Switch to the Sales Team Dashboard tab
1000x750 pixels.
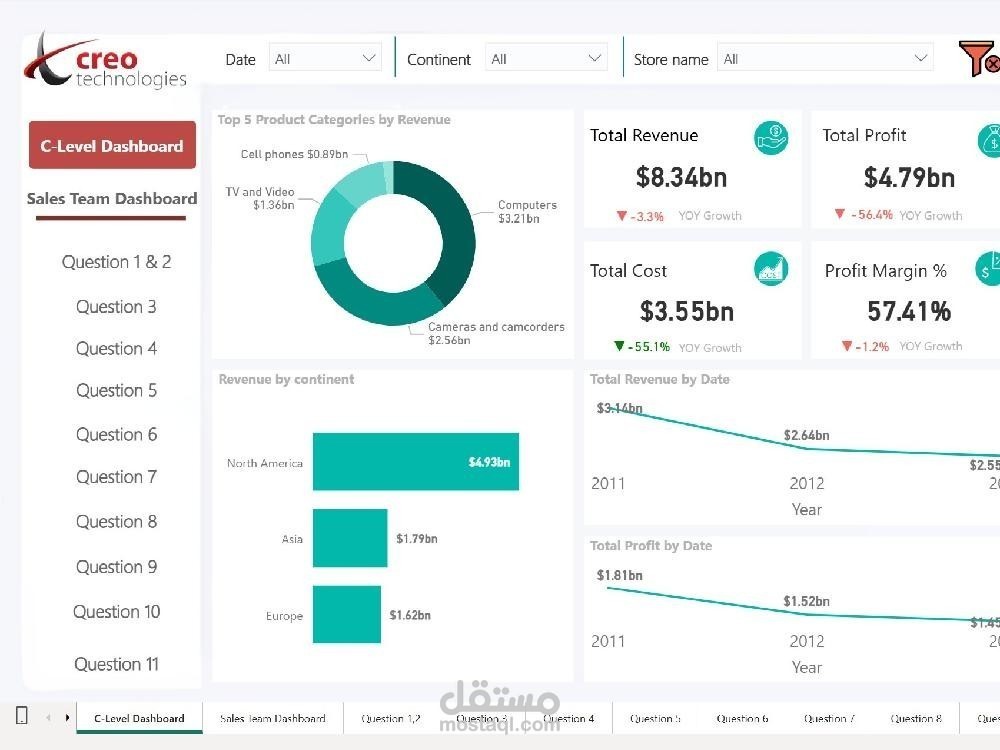[x=111, y=198]
